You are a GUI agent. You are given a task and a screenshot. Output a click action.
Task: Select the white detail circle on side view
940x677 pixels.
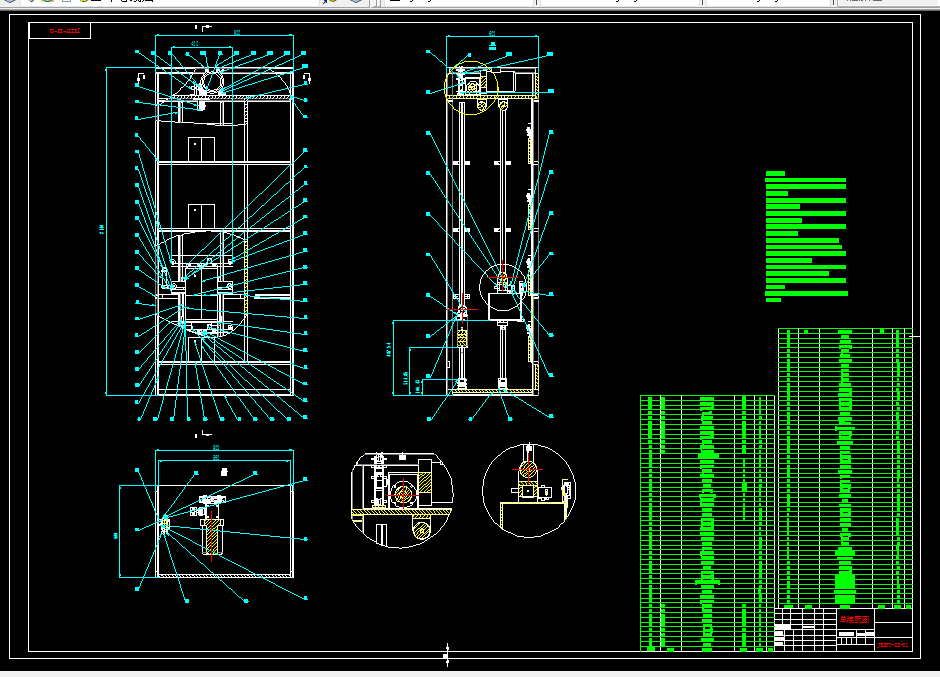click(502, 287)
